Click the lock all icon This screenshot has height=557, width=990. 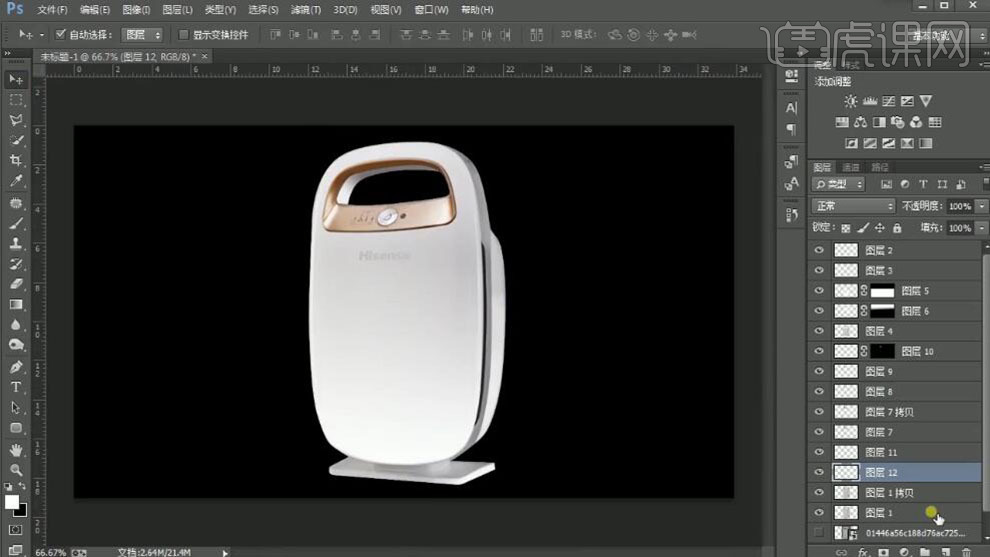tap(897, 228)
